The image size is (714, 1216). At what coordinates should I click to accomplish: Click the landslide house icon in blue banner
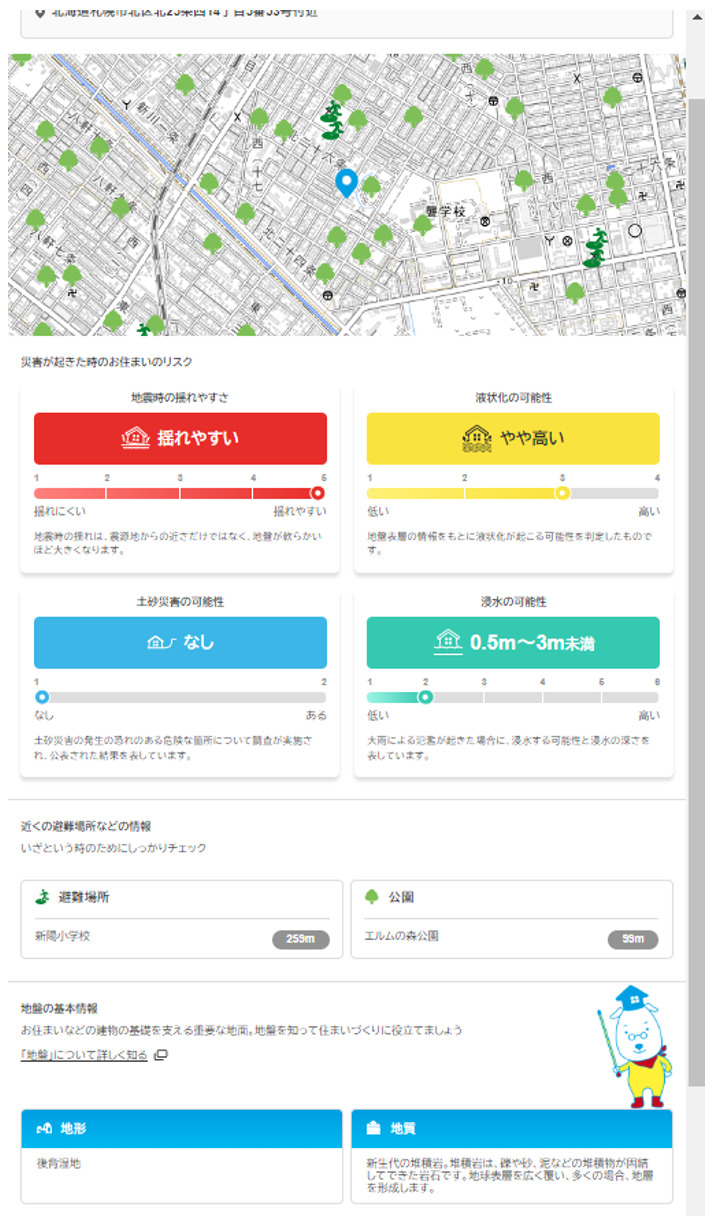(x=160, y=642)
